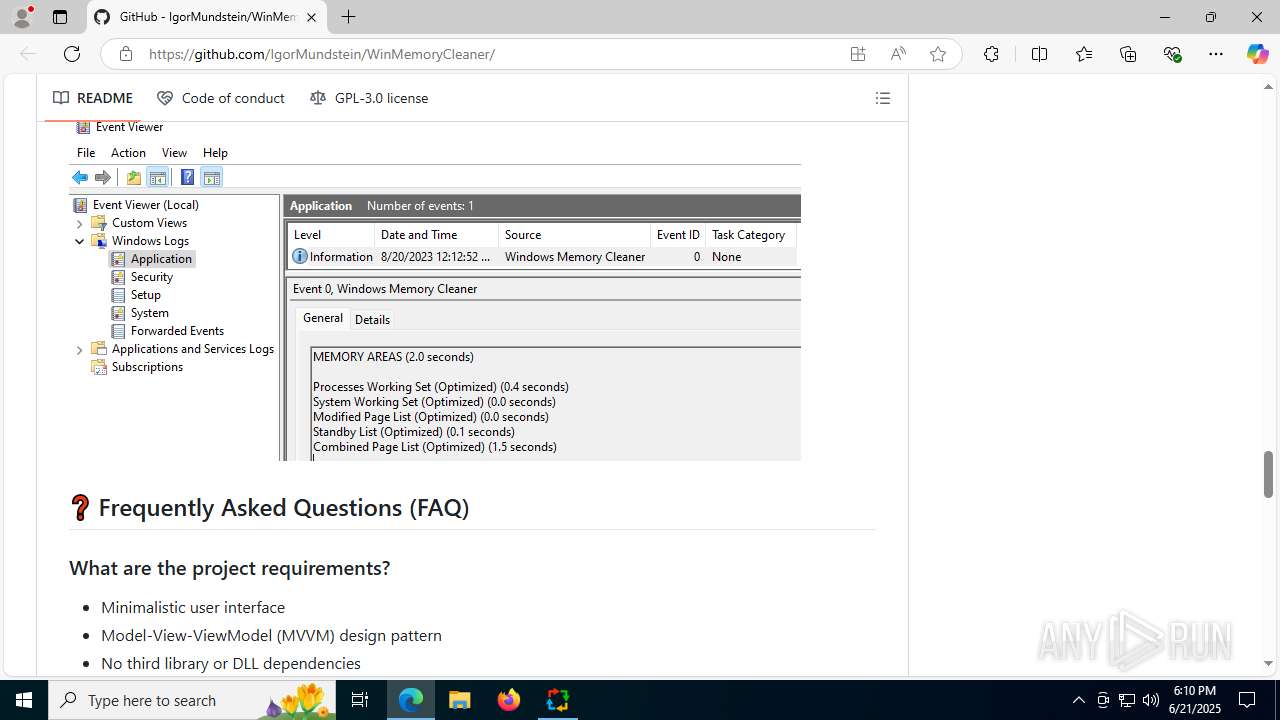Click the Event Viewer screenshot image
Screen dimensions: 1280x720
point(435,290)
